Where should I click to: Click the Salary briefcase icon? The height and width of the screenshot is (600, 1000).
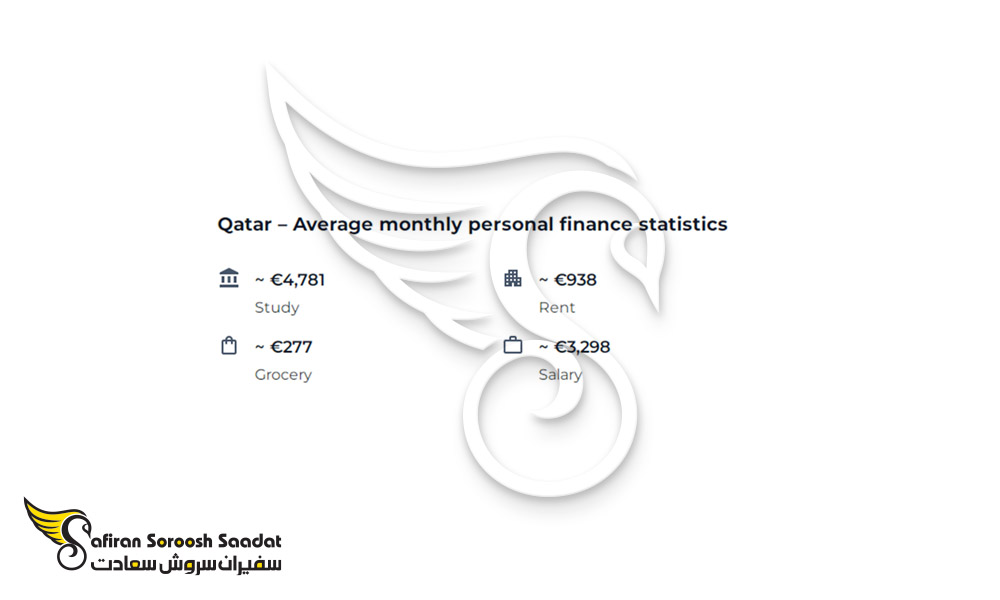pyautogui.click(x=513, y=346)
